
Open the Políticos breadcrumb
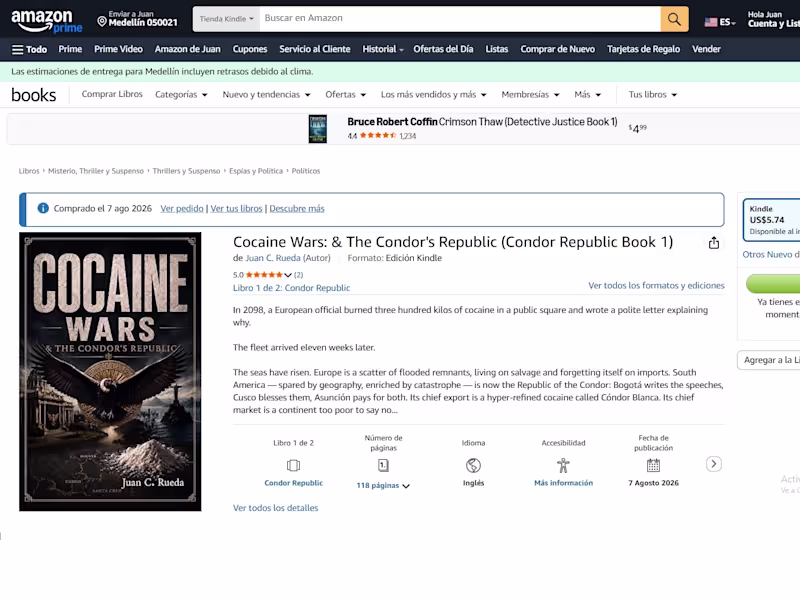click(306, 171)
